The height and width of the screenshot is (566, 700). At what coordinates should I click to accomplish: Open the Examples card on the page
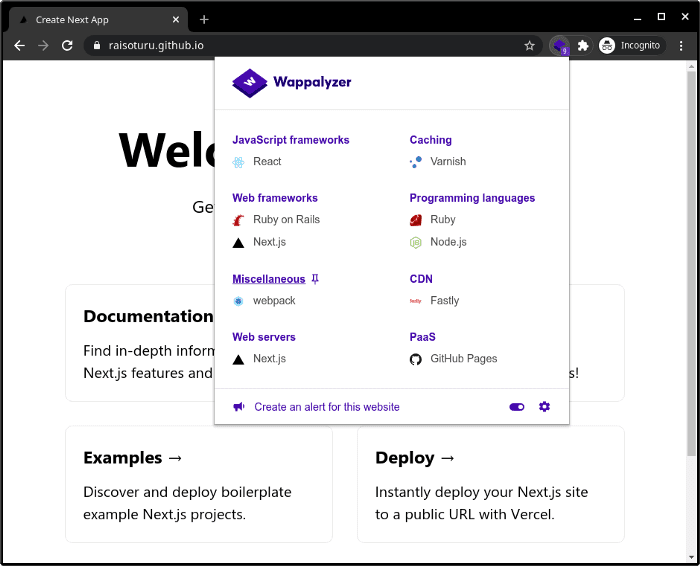tap(199, 484)
